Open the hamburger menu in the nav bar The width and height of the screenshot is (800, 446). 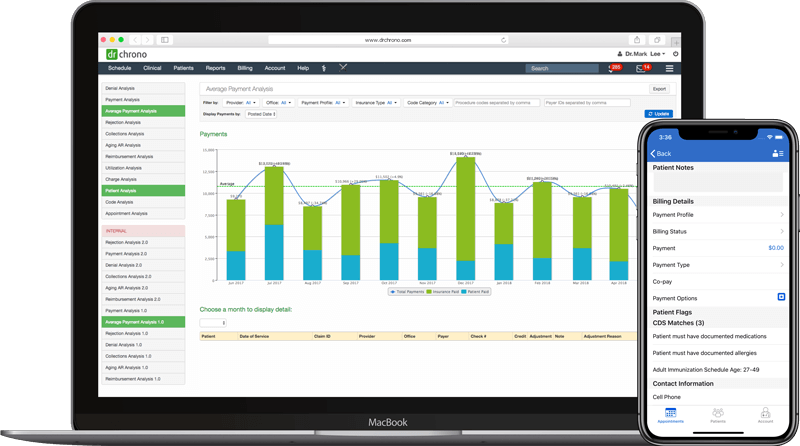pyautogui.click(x=669, y=68)
